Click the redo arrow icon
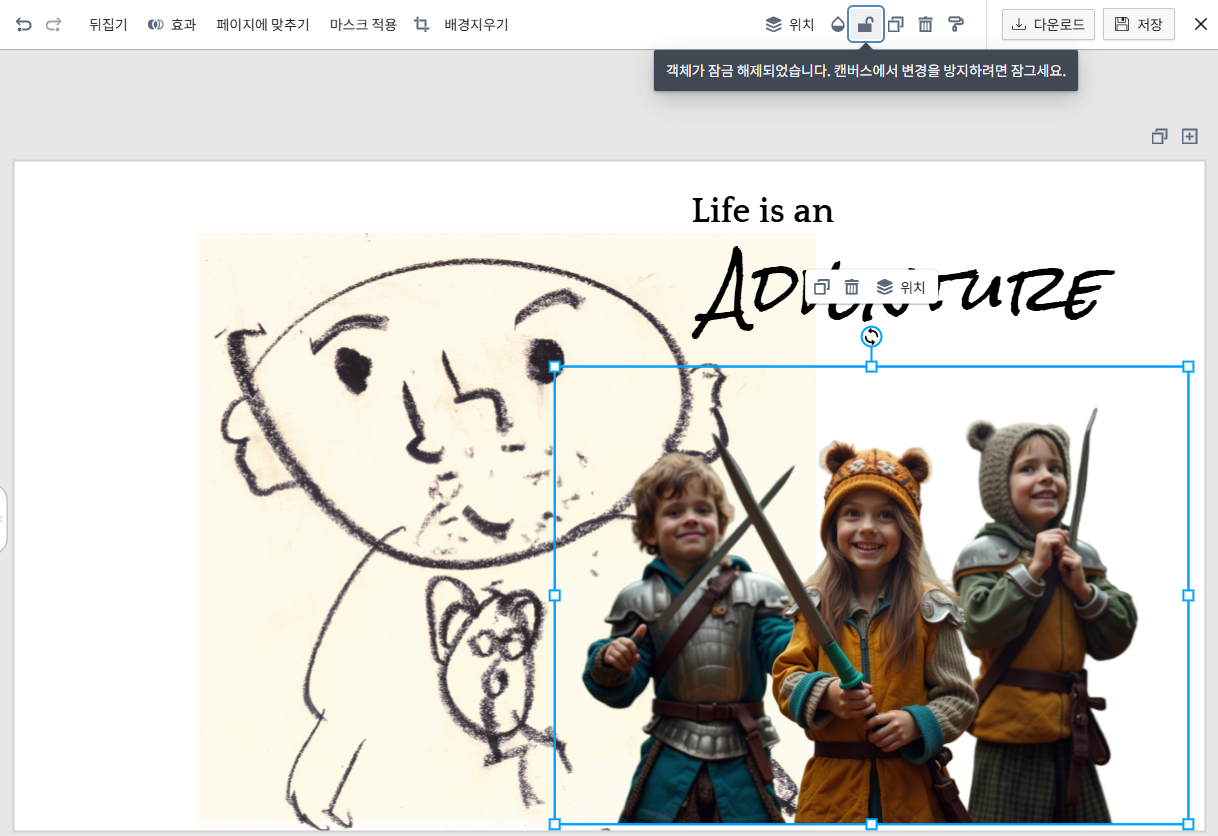 point(54,24)
